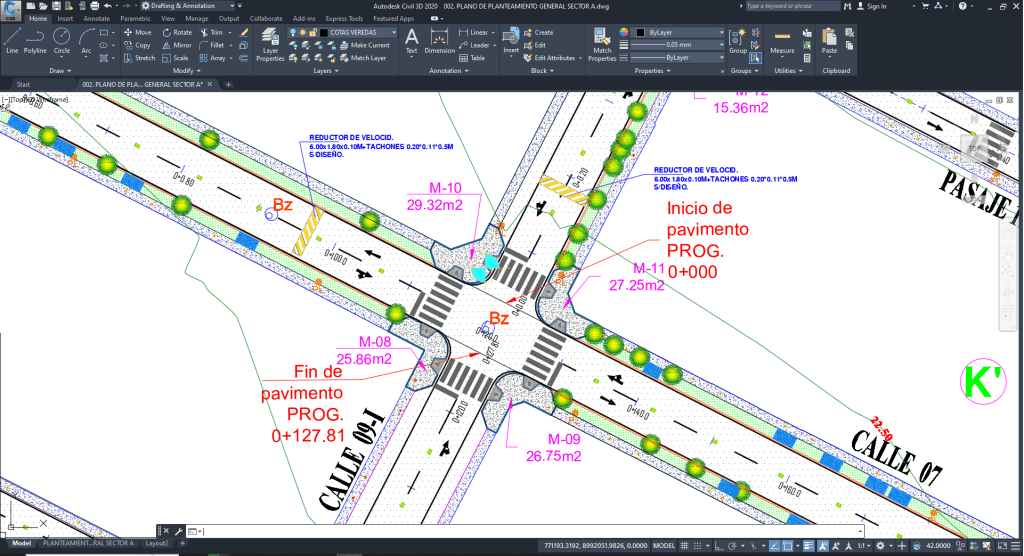Screen dimensions: 1024x556
Task: Click the Mirror command
Action: tap(177, 45)
